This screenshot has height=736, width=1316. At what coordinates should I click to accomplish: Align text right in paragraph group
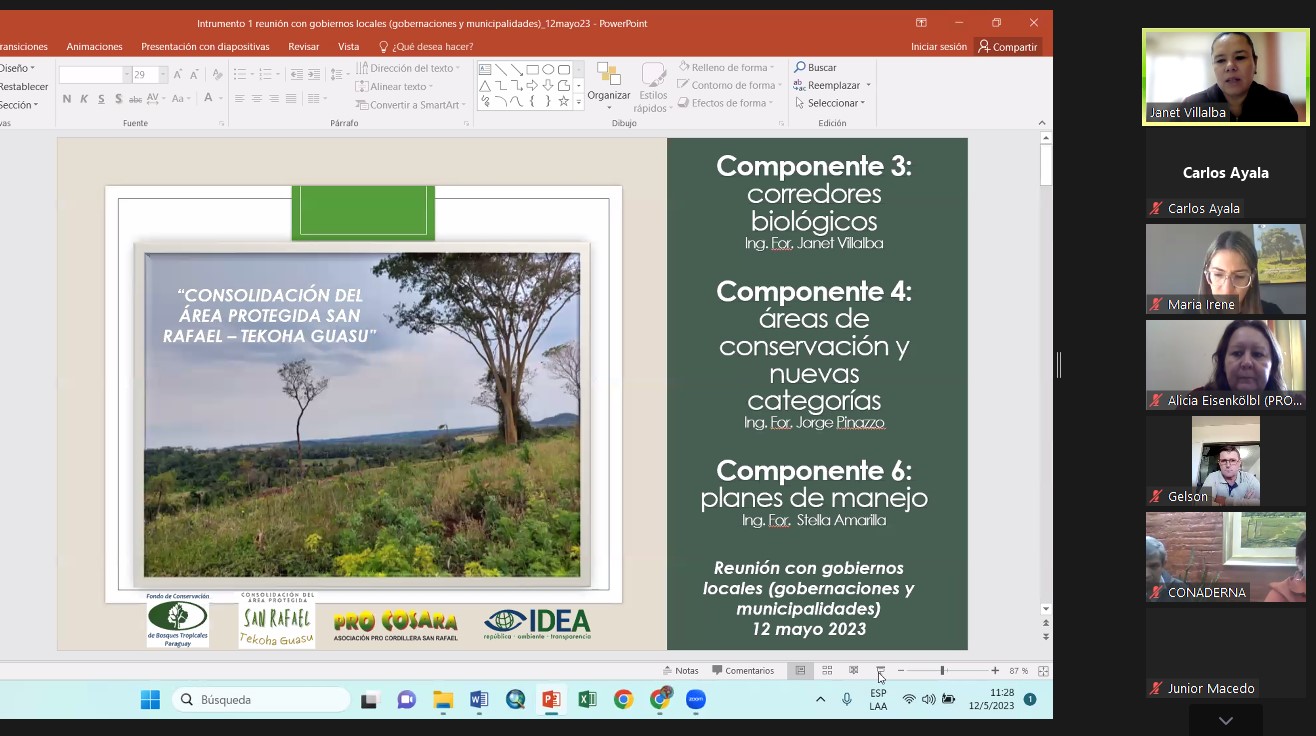pyautogui.click(x=273, y=98)
